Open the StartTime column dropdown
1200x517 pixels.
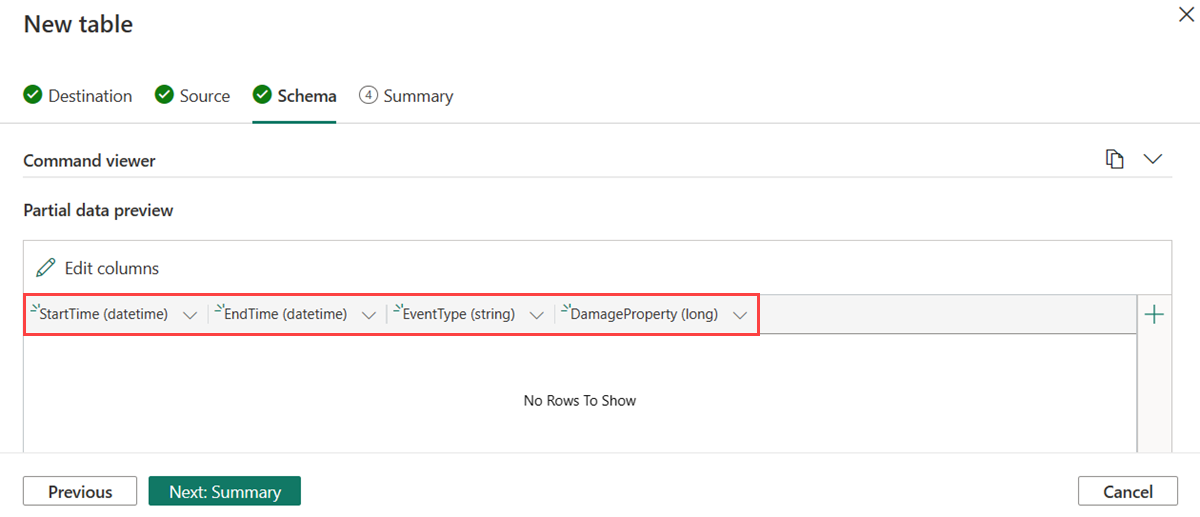(190, 315)
